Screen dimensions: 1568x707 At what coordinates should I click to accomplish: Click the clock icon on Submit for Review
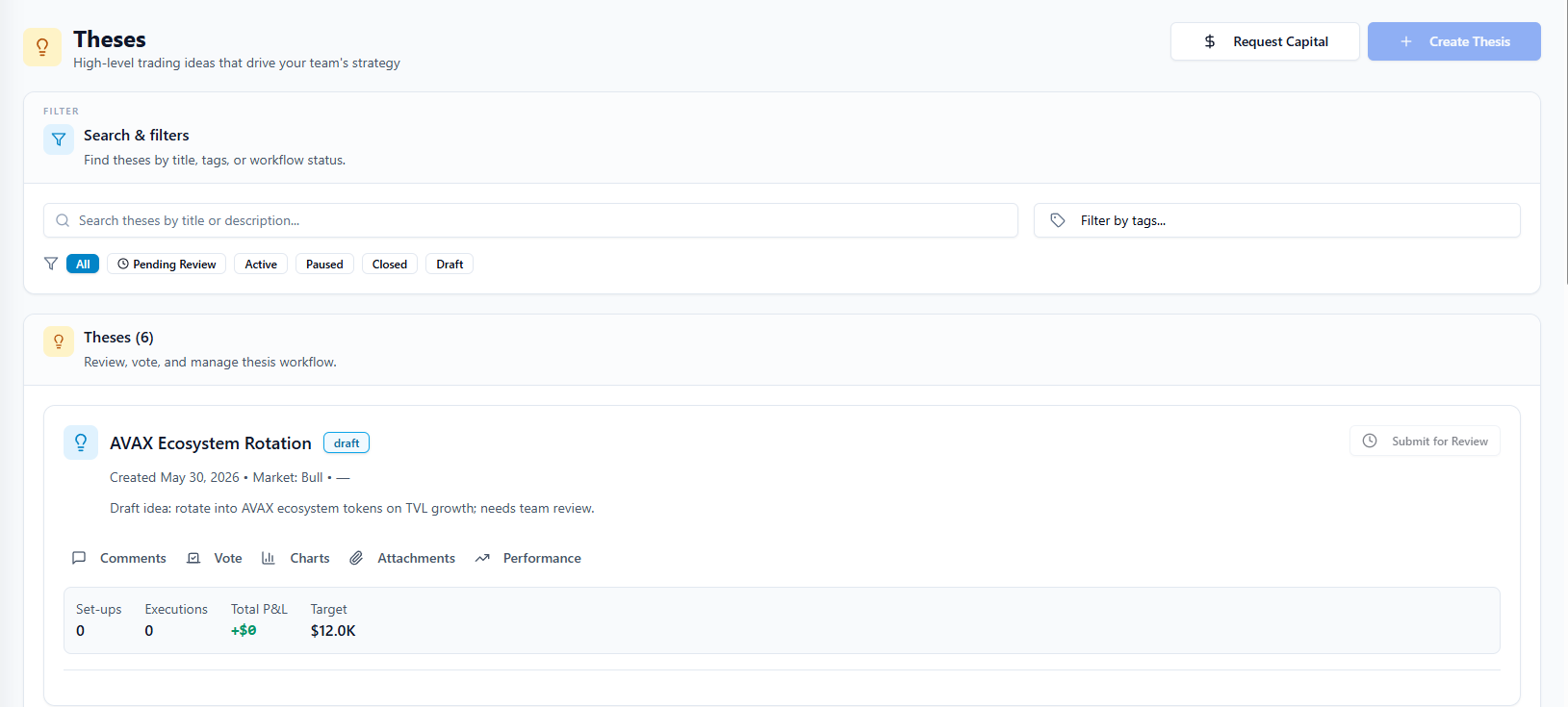(1370, 441)
